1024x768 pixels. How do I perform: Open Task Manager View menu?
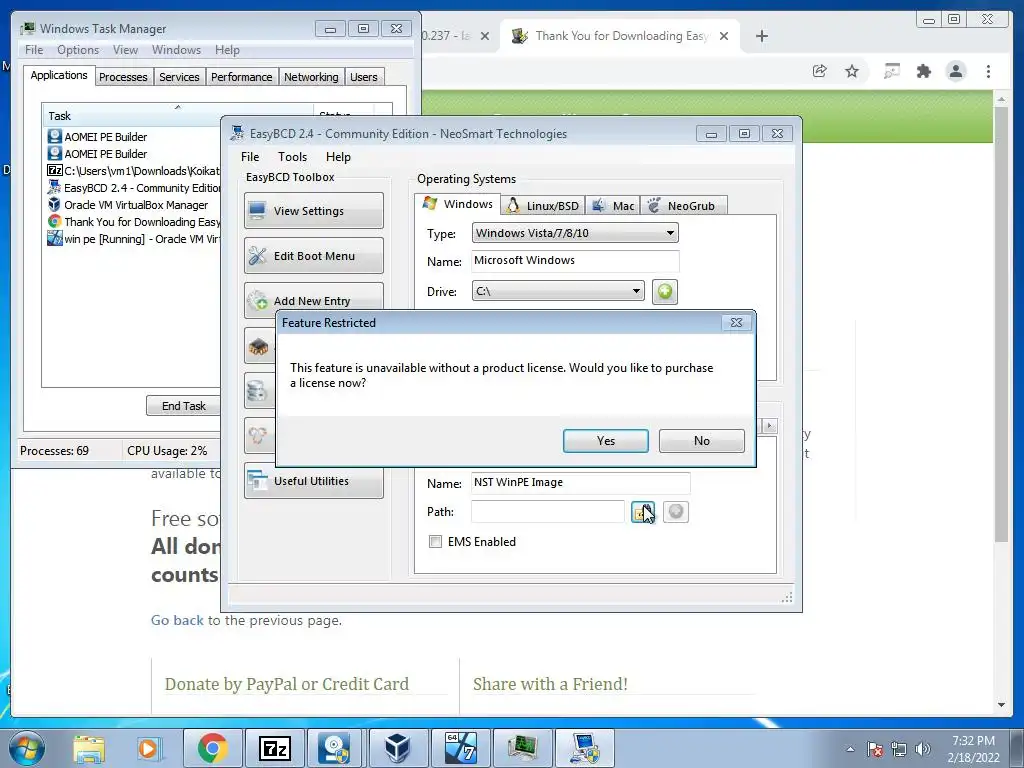[125, 50]
